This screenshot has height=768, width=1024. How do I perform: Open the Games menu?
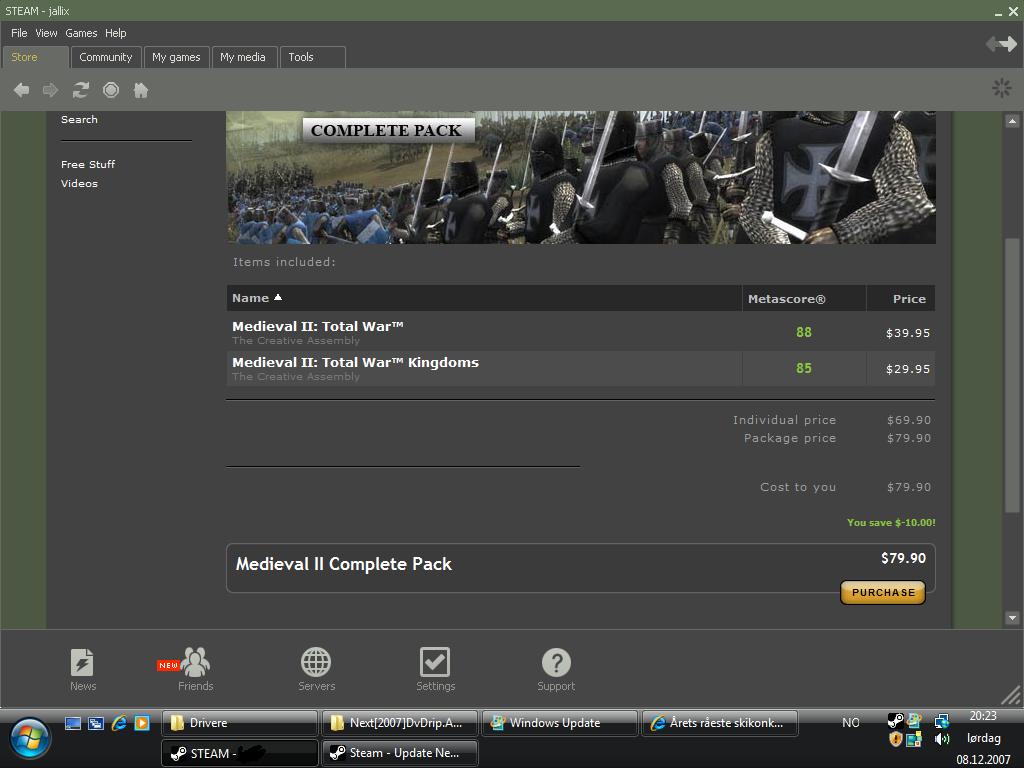tap(81, 33)
